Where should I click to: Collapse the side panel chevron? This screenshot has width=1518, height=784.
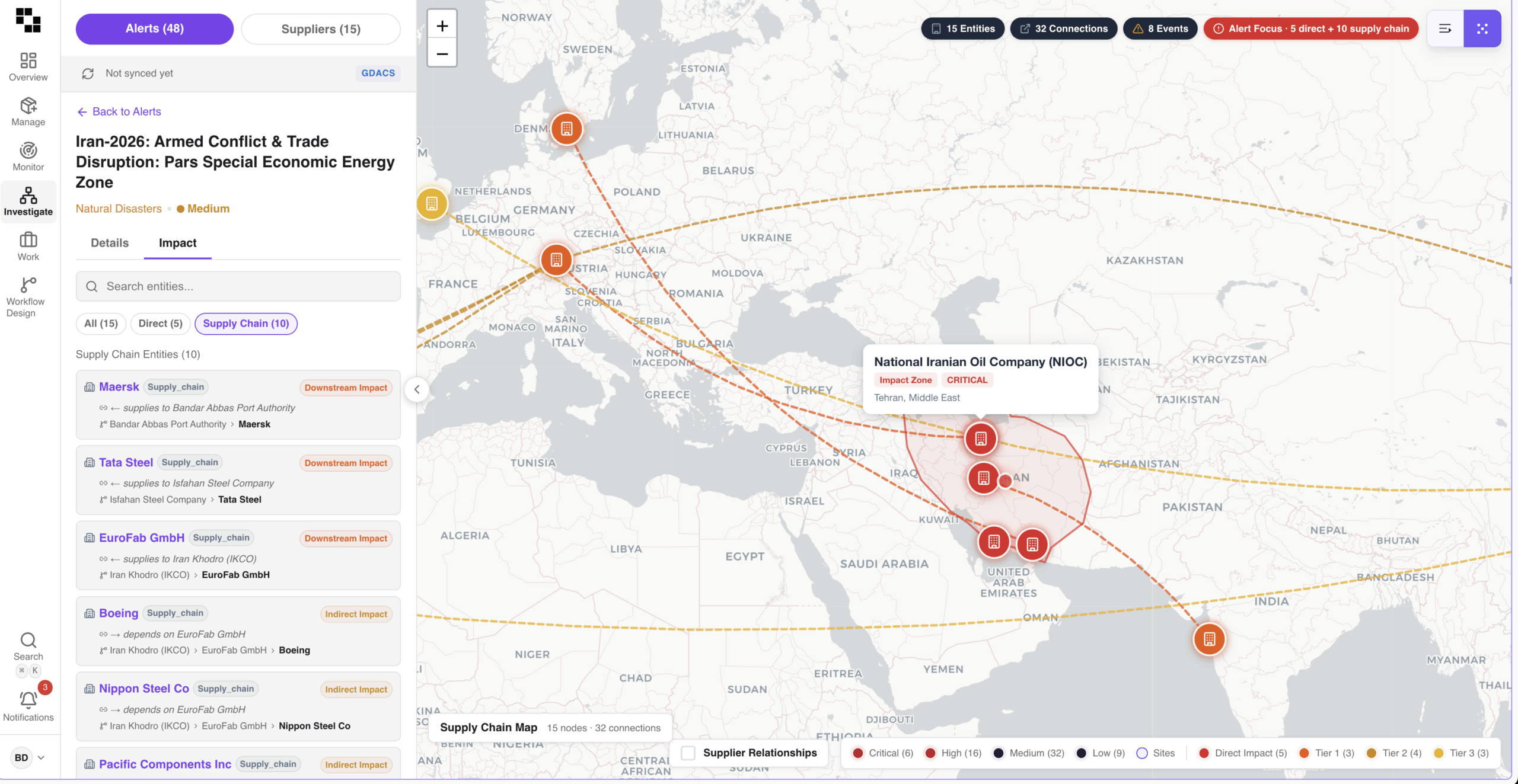click(417, 389)
